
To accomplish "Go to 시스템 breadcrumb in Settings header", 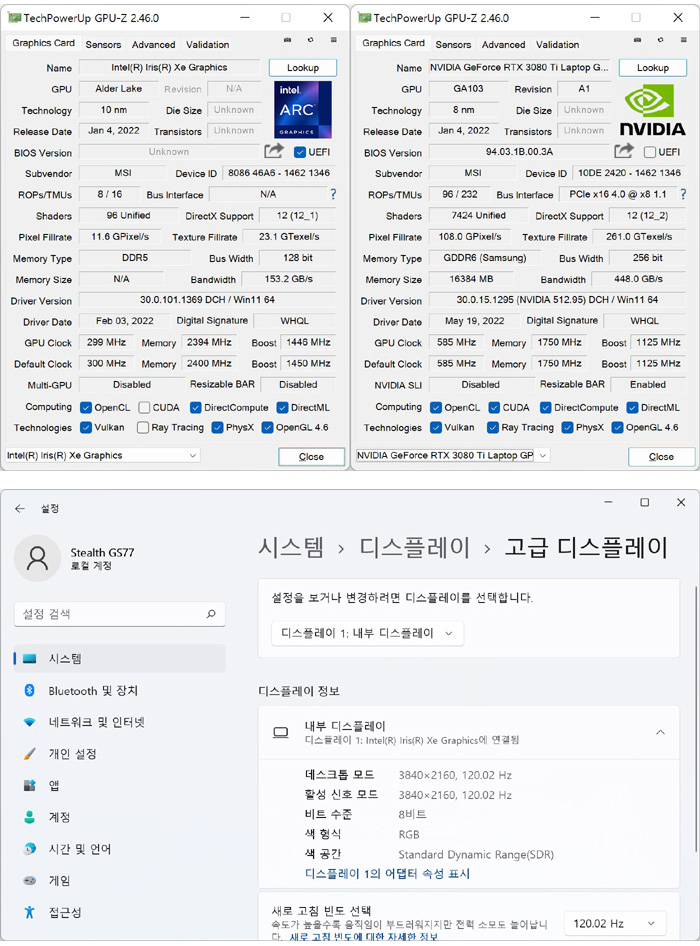I will click(291, 548).
